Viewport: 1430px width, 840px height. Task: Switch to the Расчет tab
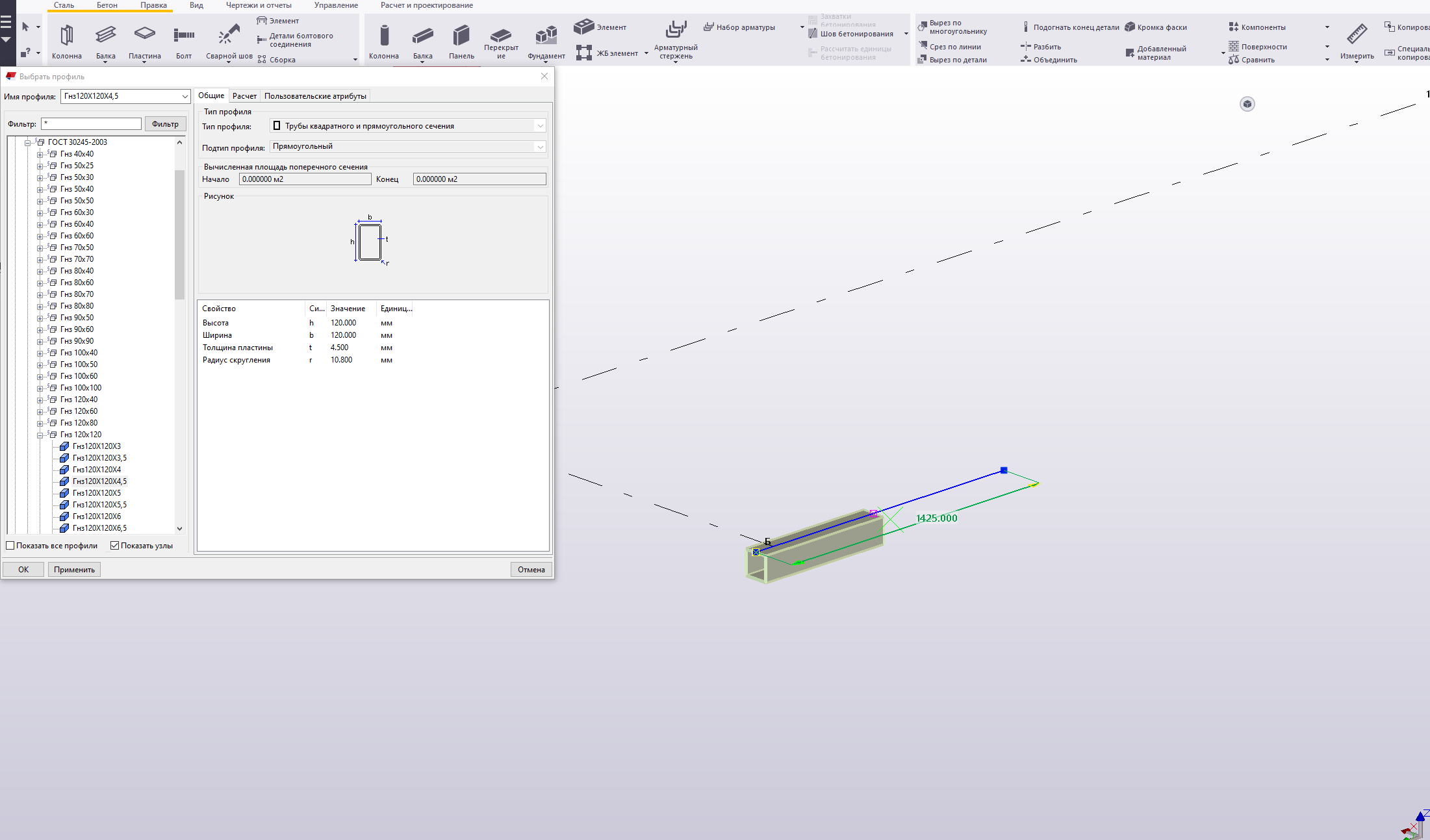(x=244, y=96)
